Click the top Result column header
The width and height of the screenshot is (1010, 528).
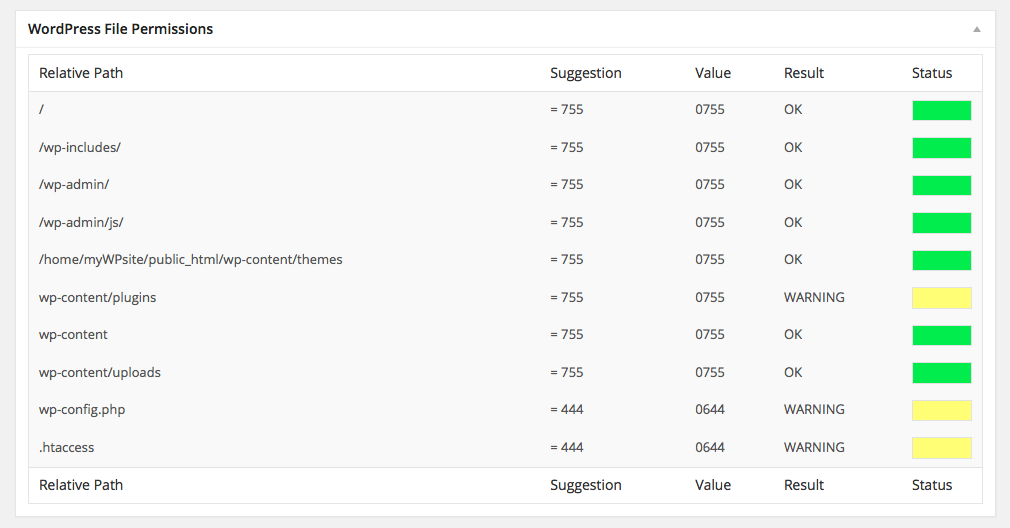click(803, 73)
